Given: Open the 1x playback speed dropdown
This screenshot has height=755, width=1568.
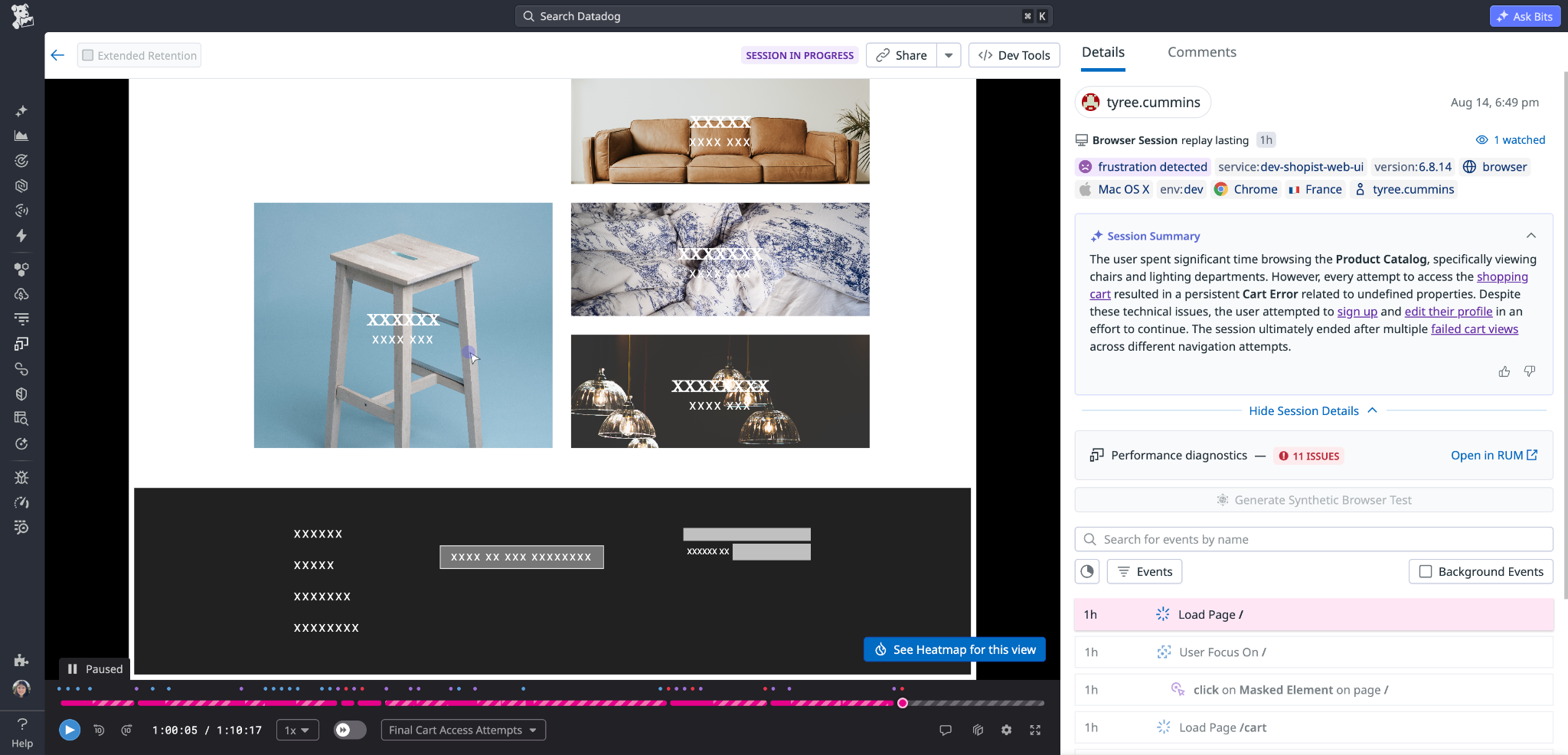Looking at the screenshot, I should tap(297, 730).
